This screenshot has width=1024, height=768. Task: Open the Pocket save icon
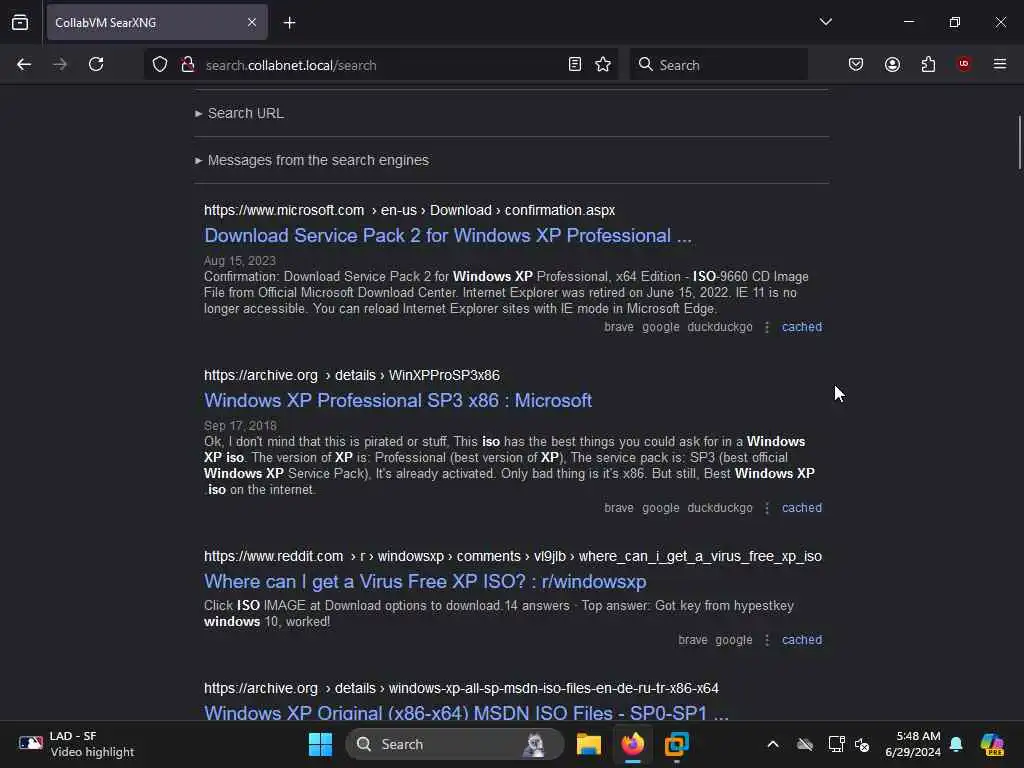click(x=856, y=64)
